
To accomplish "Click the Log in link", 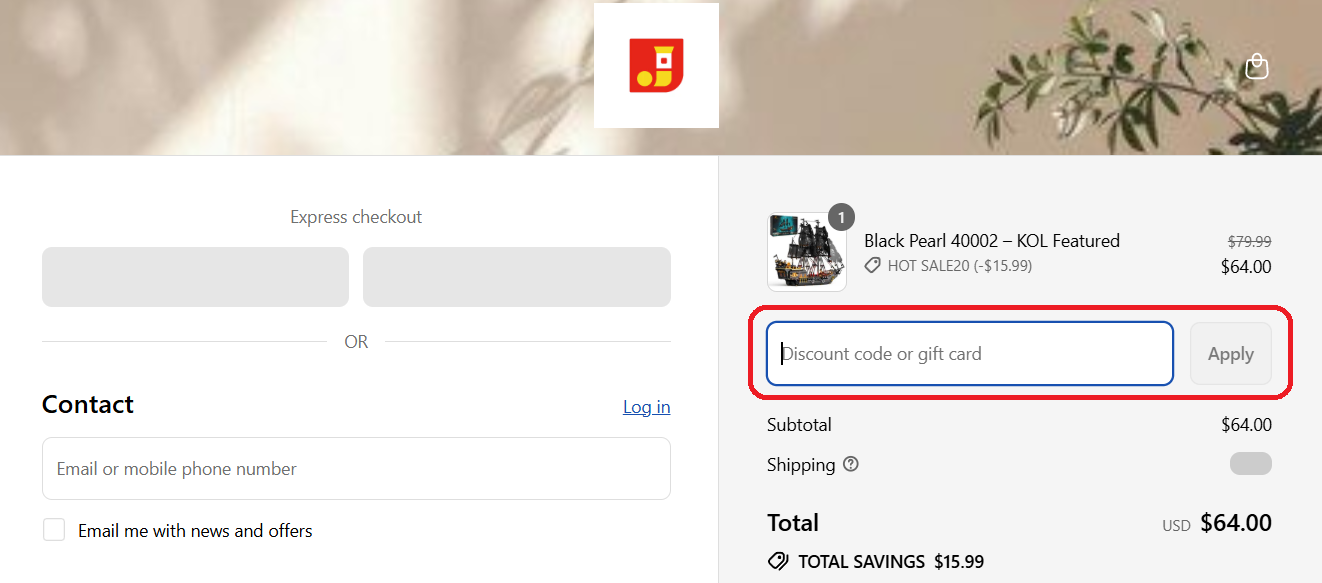I will [646, 407].
